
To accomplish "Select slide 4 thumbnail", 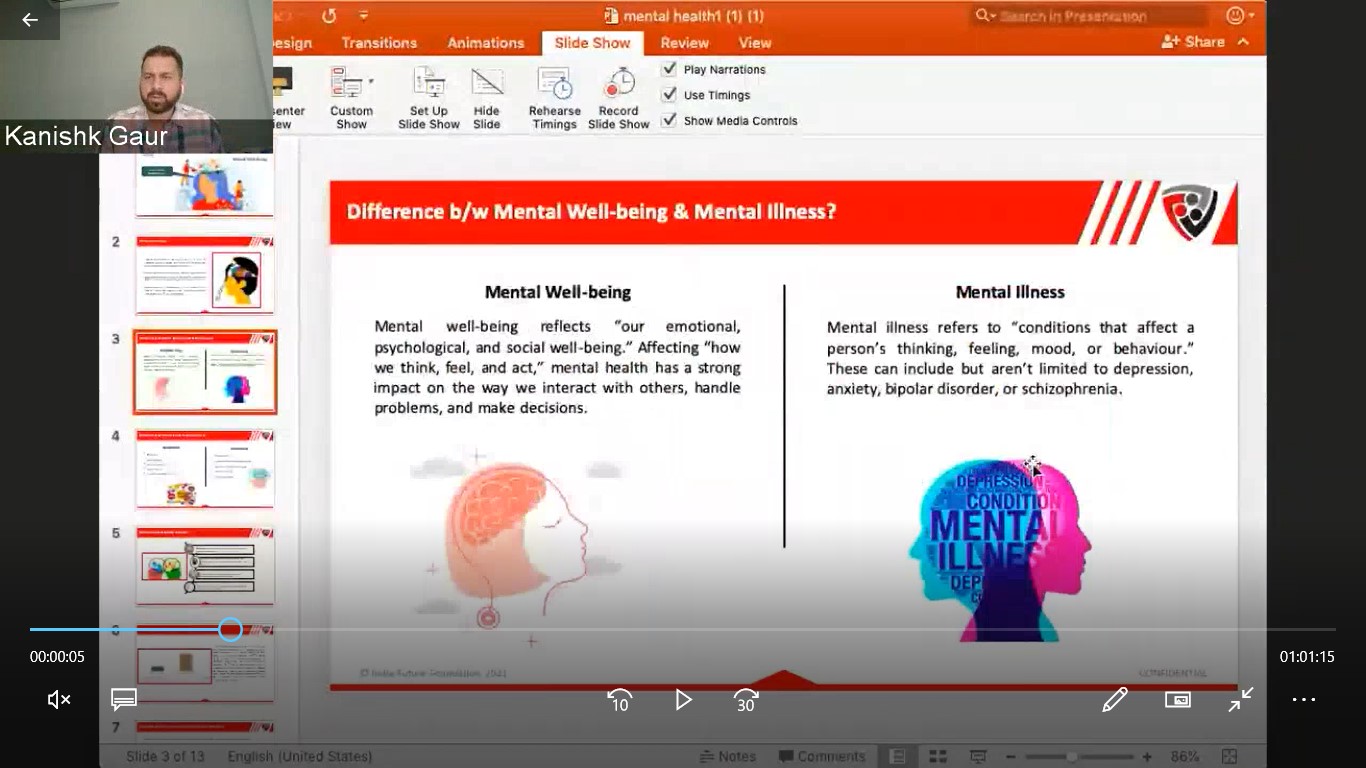I will 205,469.
